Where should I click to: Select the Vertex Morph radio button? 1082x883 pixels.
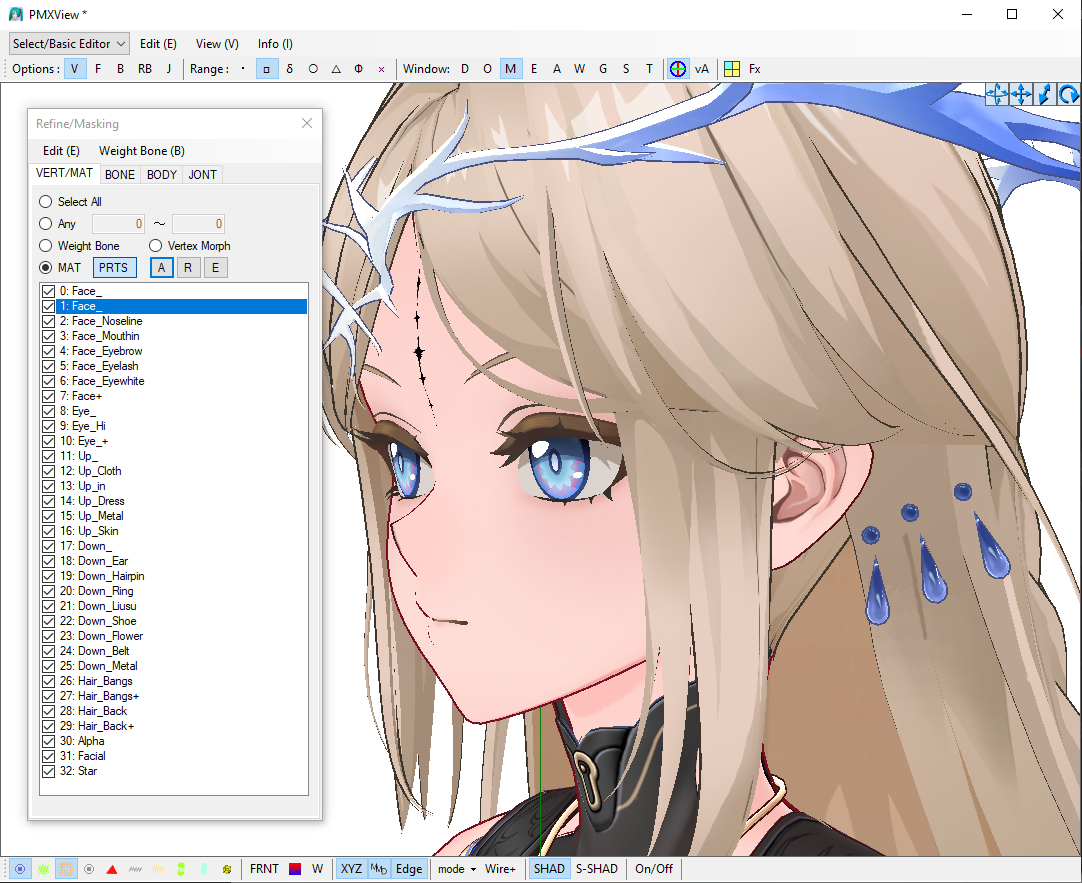155,246
